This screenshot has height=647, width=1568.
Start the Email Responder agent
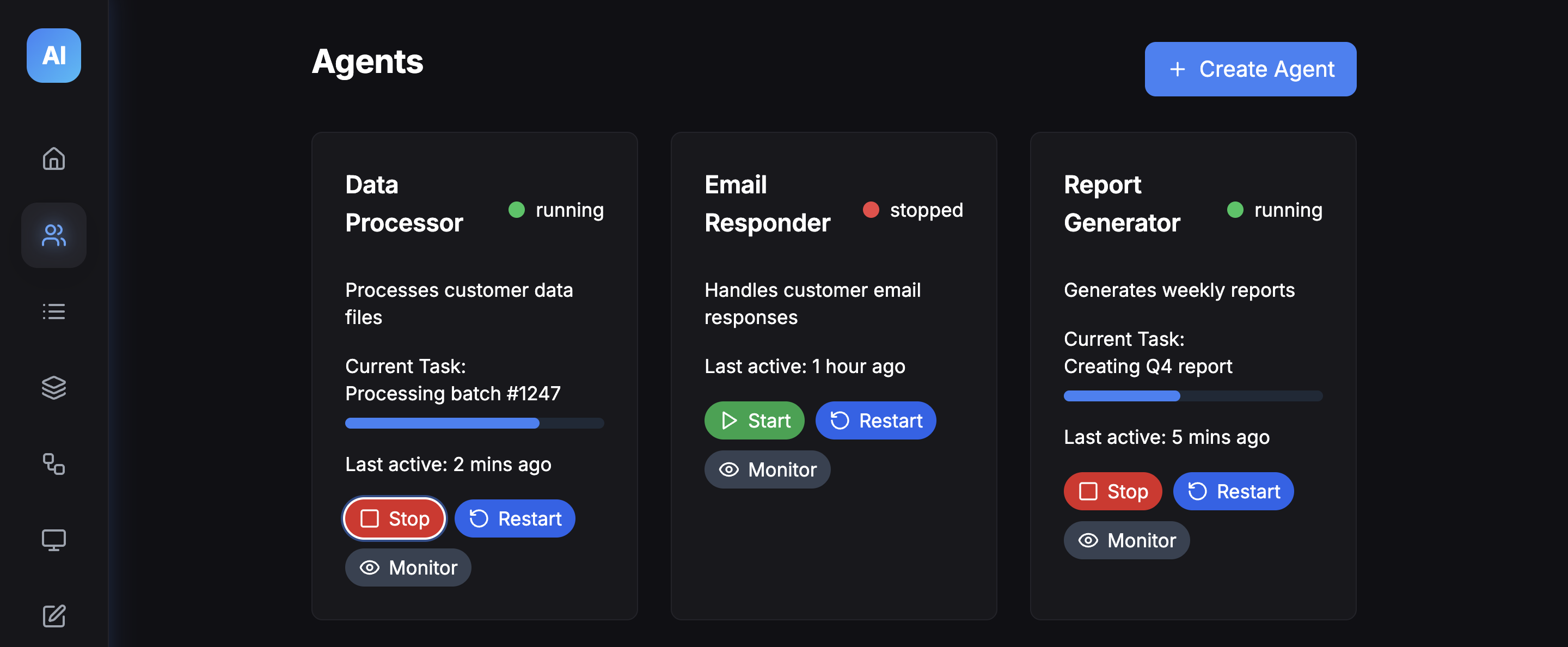point(754,420)
